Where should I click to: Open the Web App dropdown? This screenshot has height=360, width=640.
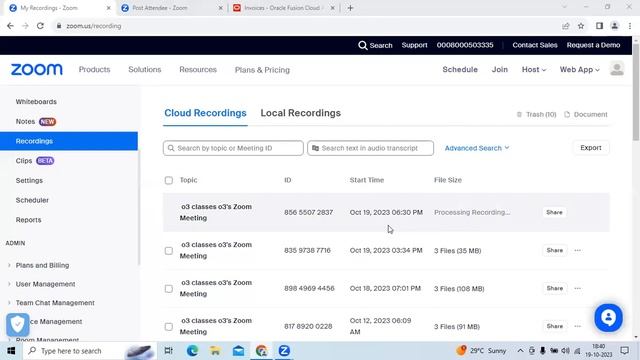pos(579,69)
